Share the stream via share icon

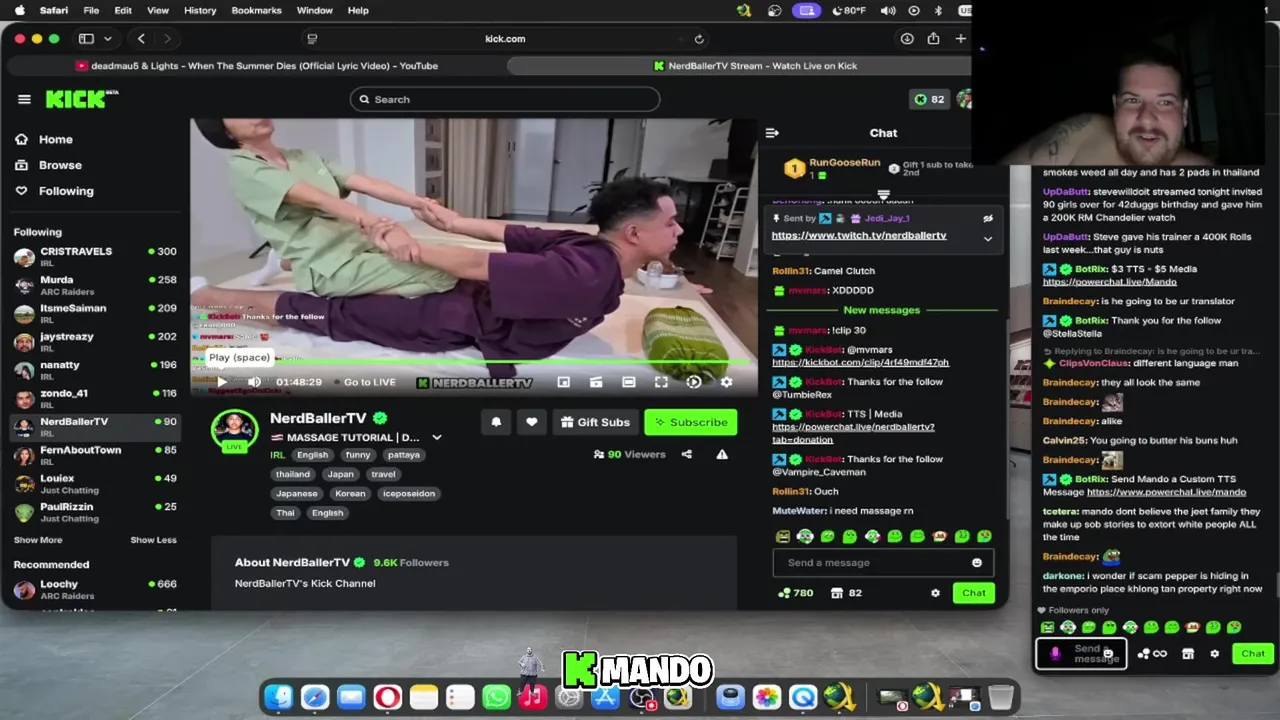(686, 454)
